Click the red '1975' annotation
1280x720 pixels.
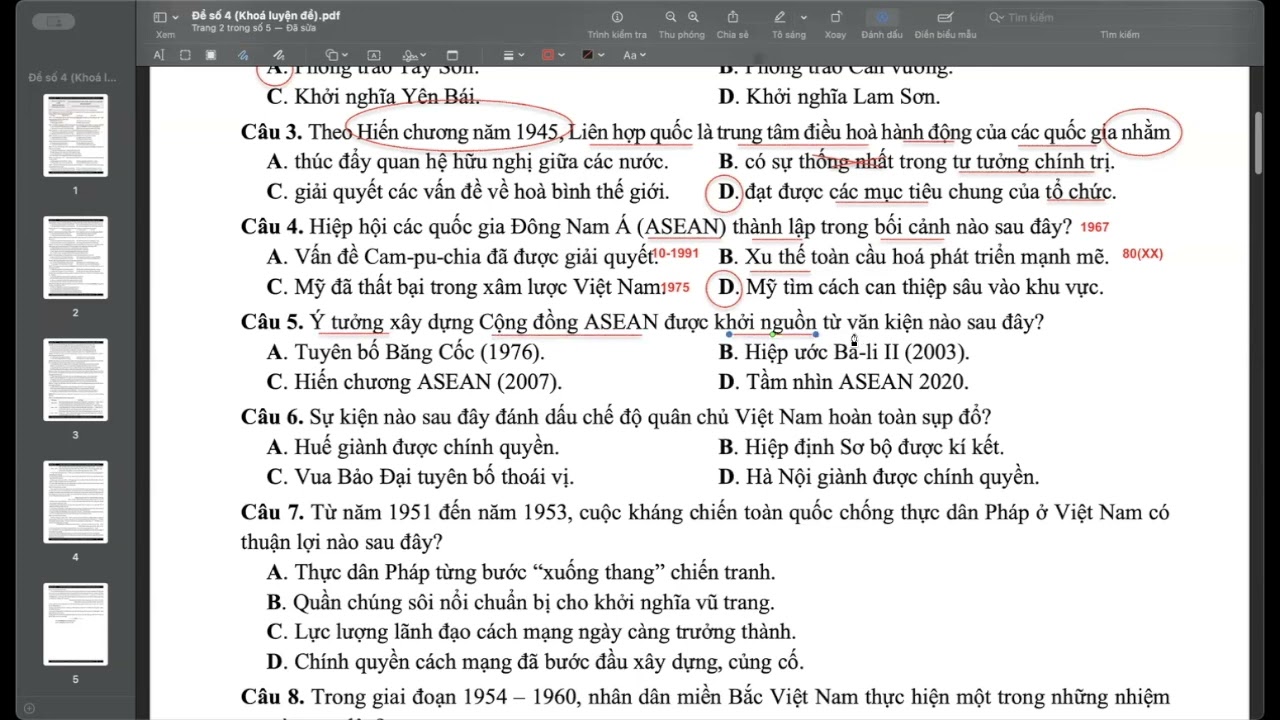click(677, 288)
